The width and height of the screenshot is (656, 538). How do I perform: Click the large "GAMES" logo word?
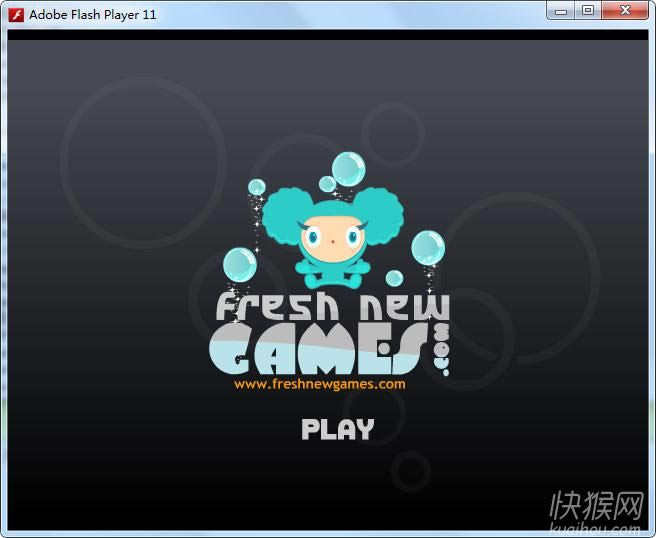click(x=318, y=348)
